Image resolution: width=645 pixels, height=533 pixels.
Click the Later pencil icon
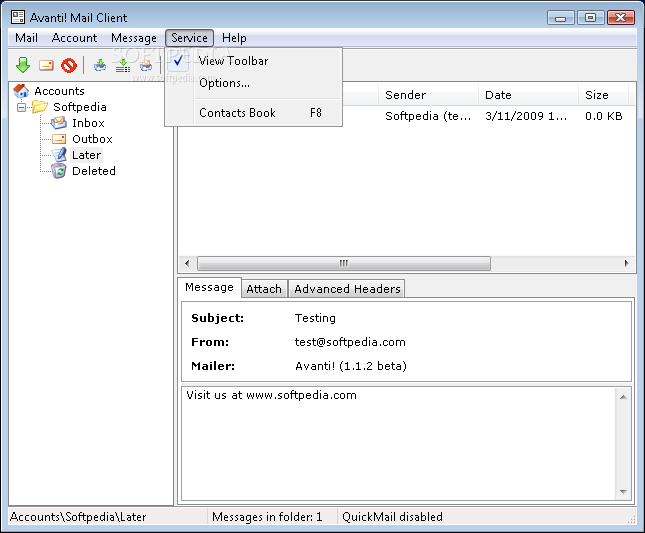coord(59,155)
